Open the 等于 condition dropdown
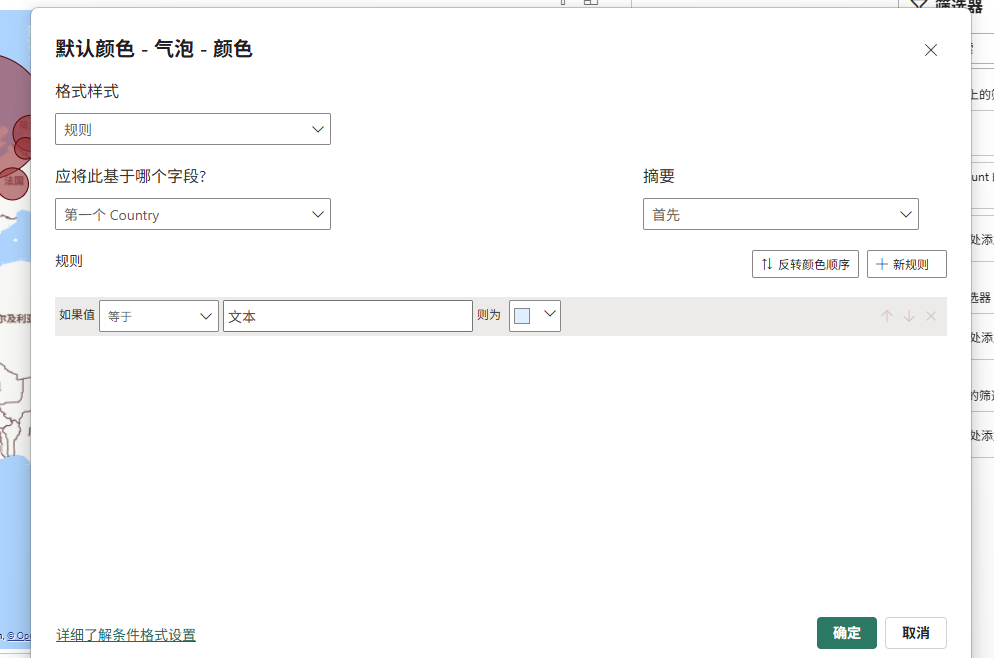The height and width of the screenshot is (658, 994). [159, 316]
